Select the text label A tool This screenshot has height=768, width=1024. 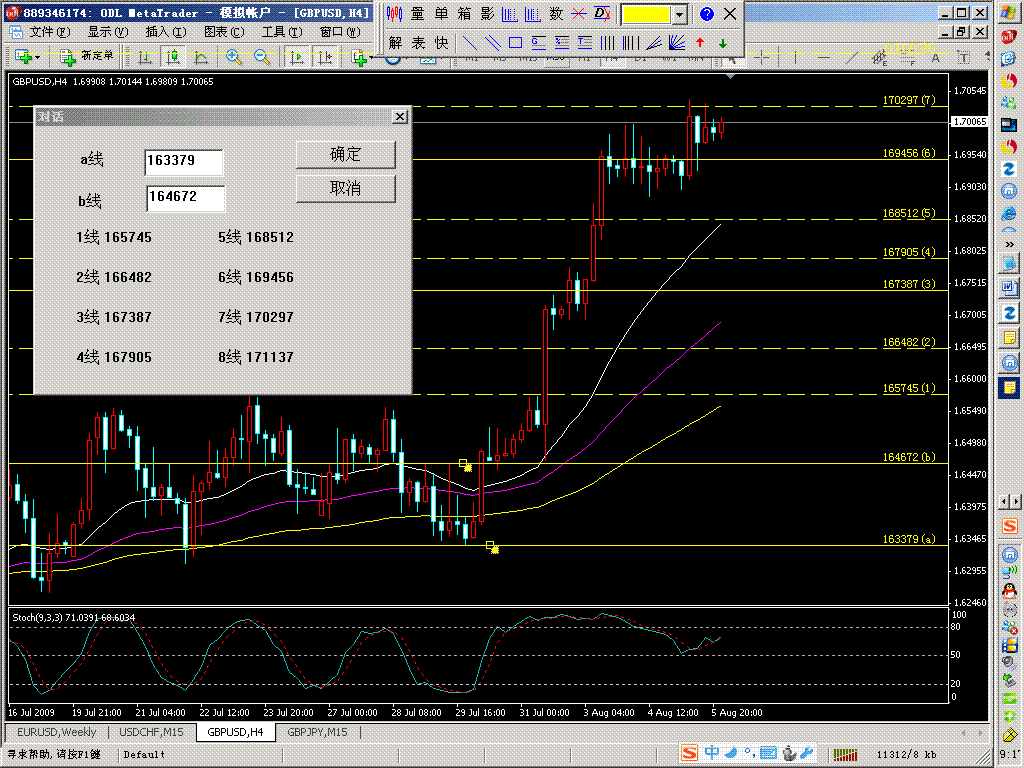tap(935, 57)
